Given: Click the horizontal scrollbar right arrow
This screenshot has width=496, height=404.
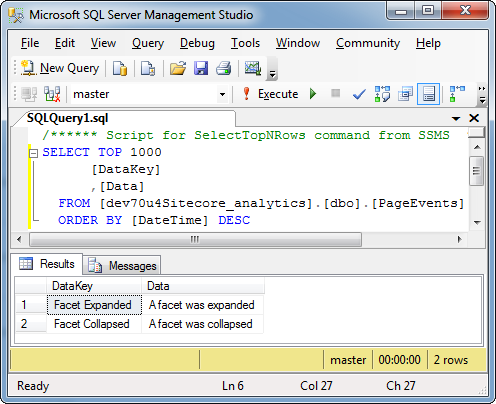Looking at the screenshot, I should tap(459, 239).
